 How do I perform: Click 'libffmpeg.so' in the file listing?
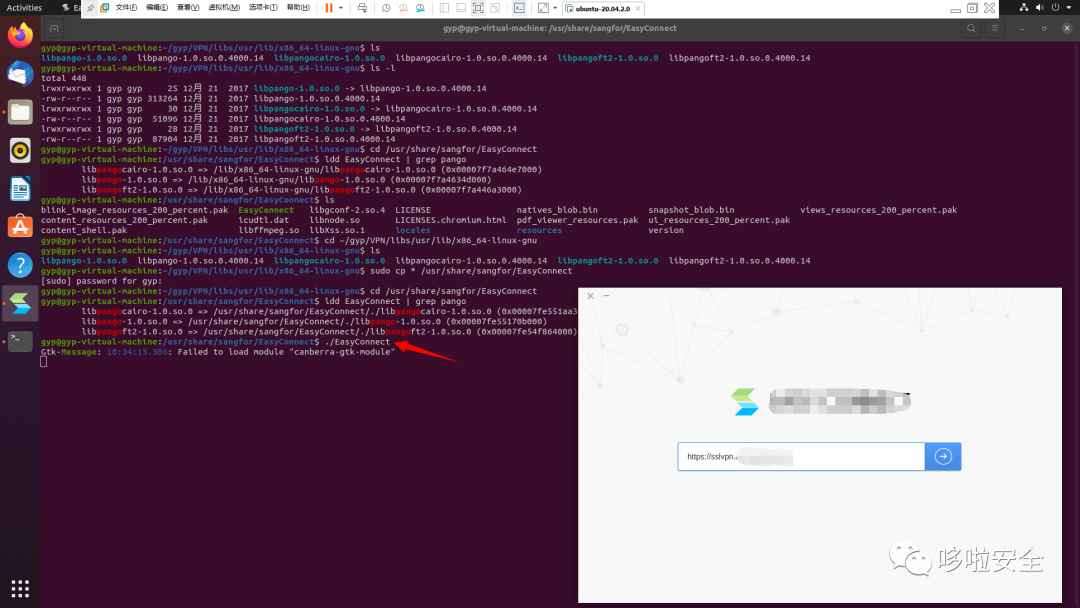pos(269,231)
